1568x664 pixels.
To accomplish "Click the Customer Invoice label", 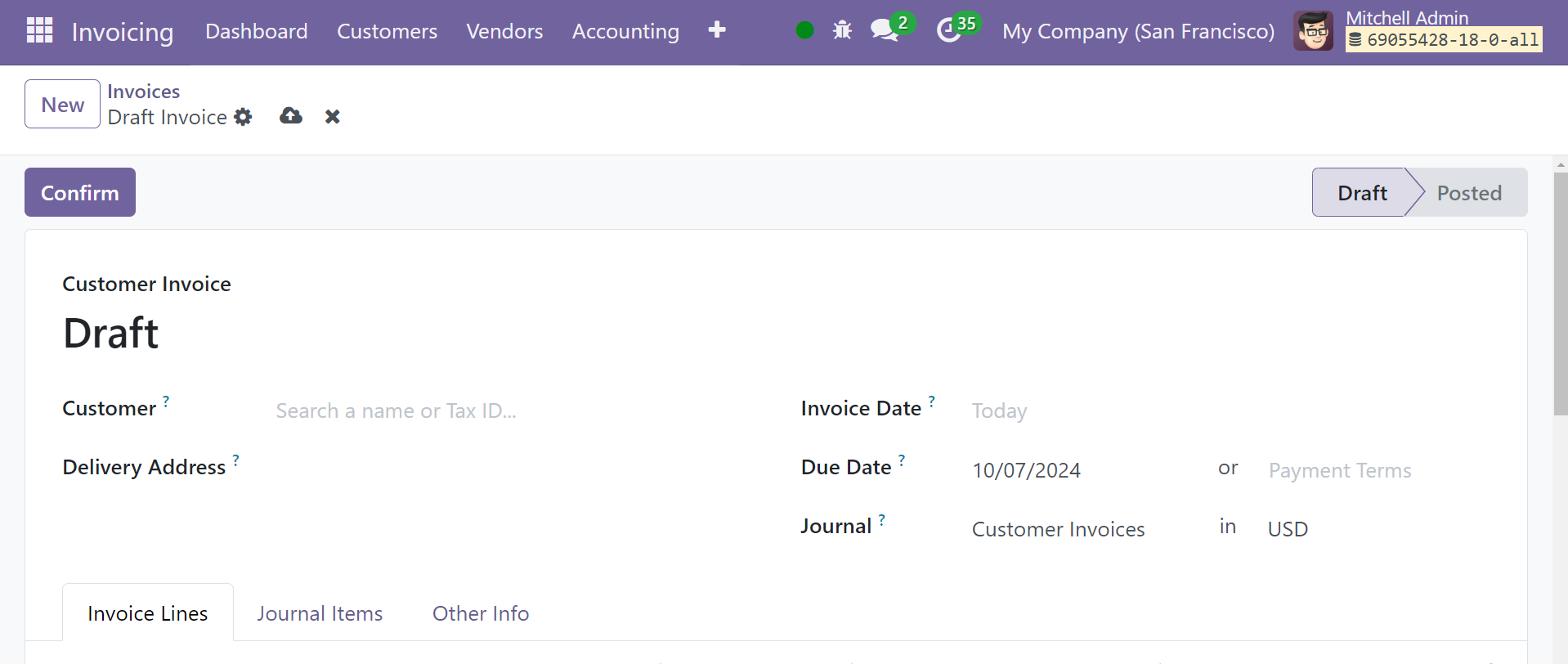I will coord(147,284).
